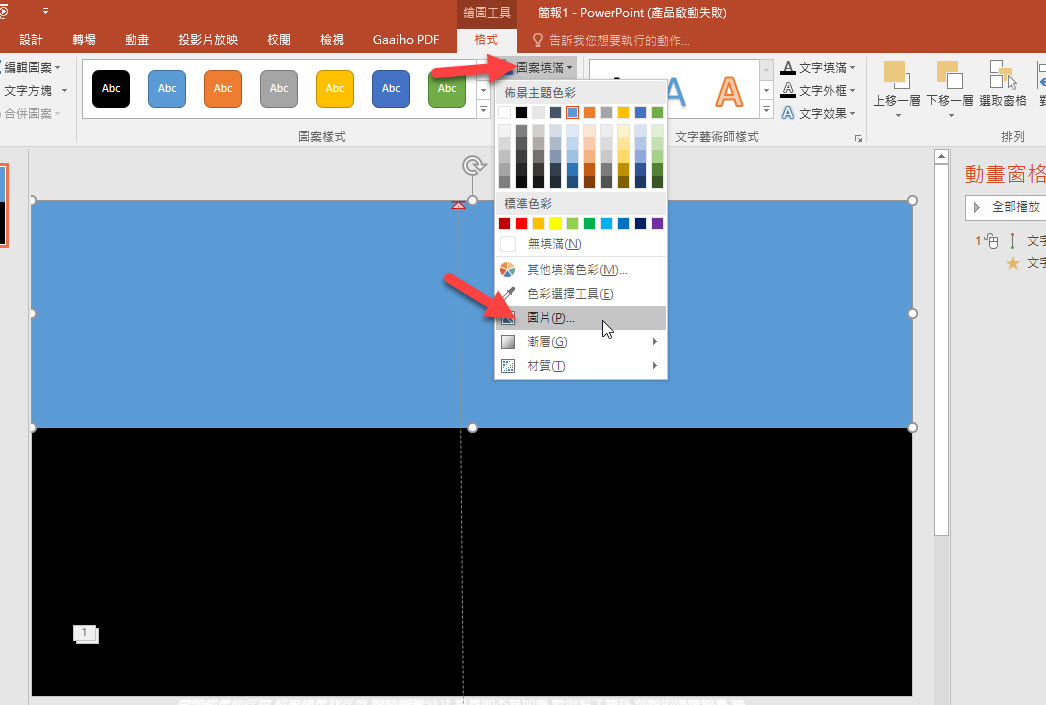Open the quick access toolbar customize arrow
1046x705 pixels.
(45, 11)
